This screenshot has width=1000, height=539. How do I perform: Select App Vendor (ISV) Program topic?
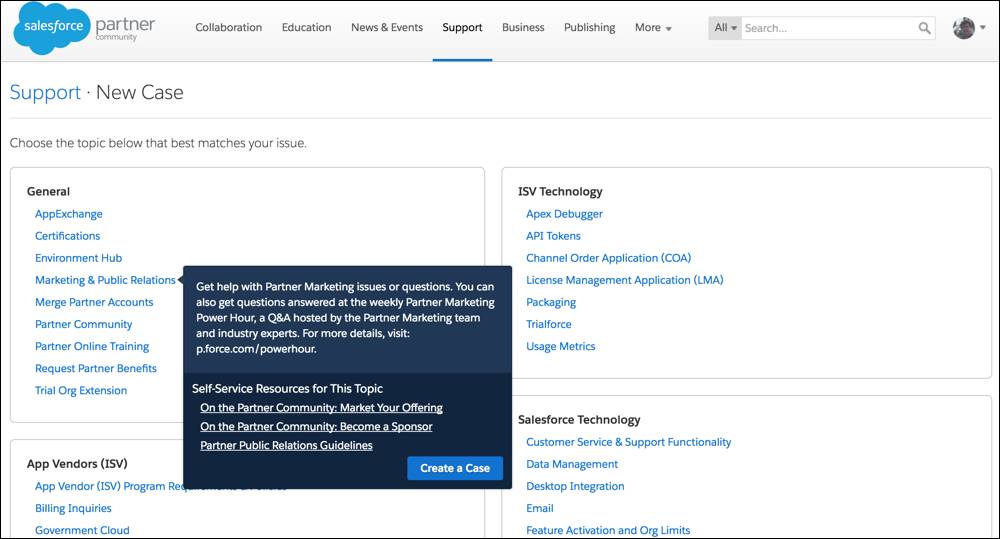pyautogui.click(x=108, y=486)
